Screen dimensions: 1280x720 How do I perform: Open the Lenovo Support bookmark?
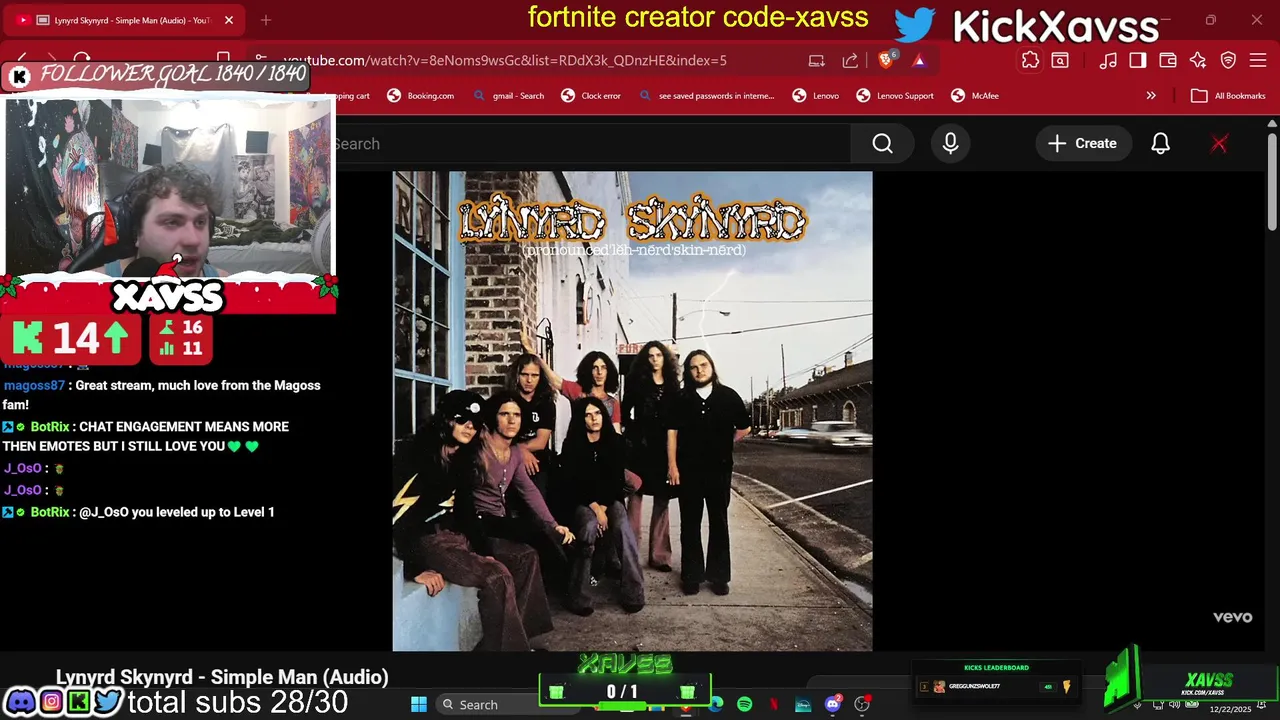coord(895,96)
